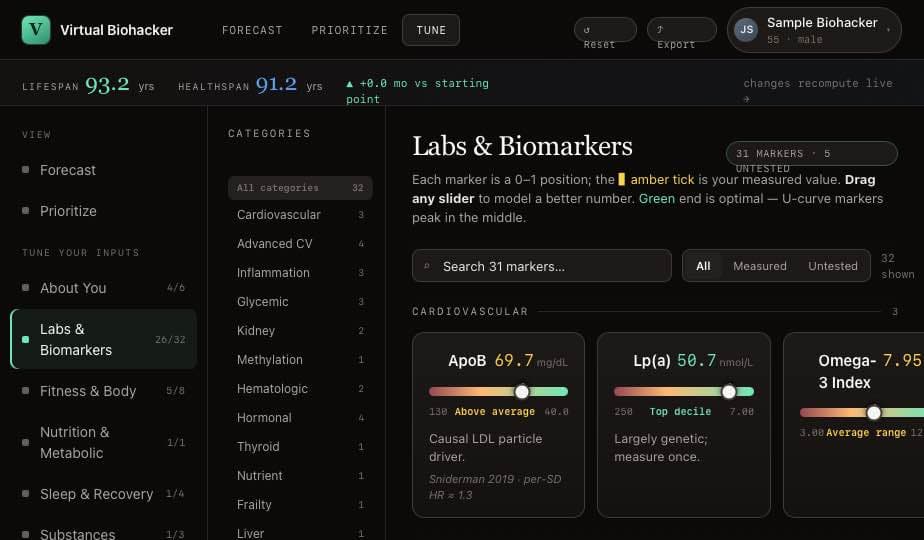
Task: Click the Sniderman 2019 citation text
Action: tap(495, 487)
